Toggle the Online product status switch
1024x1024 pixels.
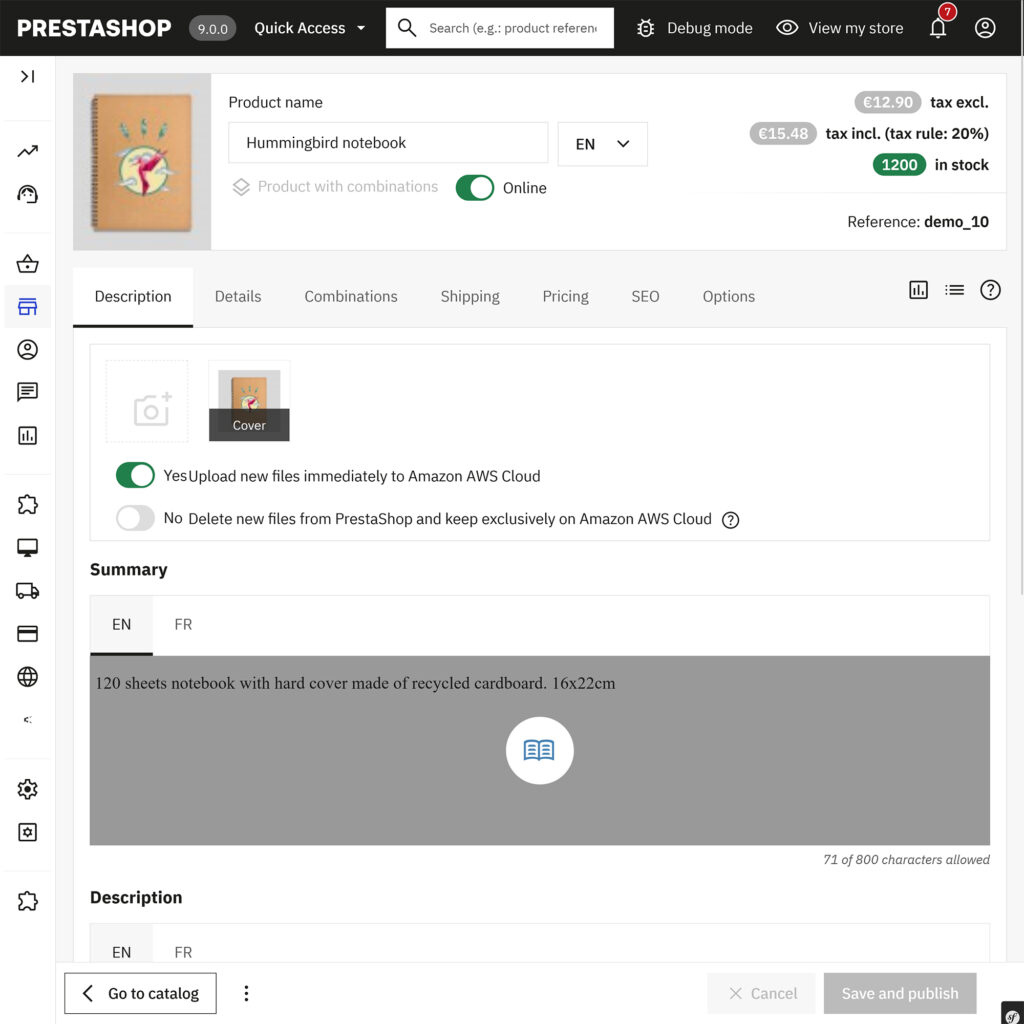(x=475, y=187)
